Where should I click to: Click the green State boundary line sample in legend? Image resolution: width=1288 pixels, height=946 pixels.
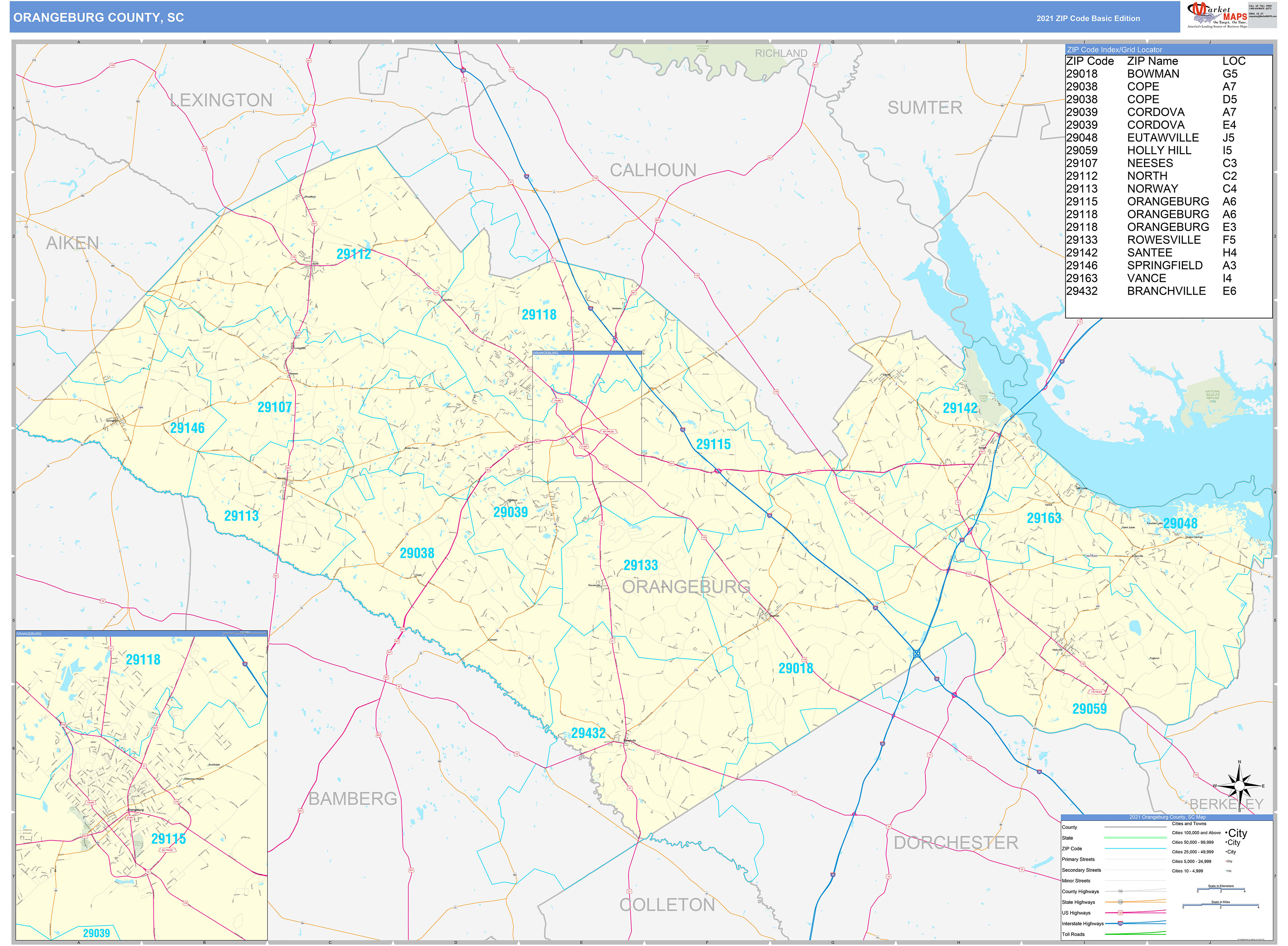(1135, 838)
